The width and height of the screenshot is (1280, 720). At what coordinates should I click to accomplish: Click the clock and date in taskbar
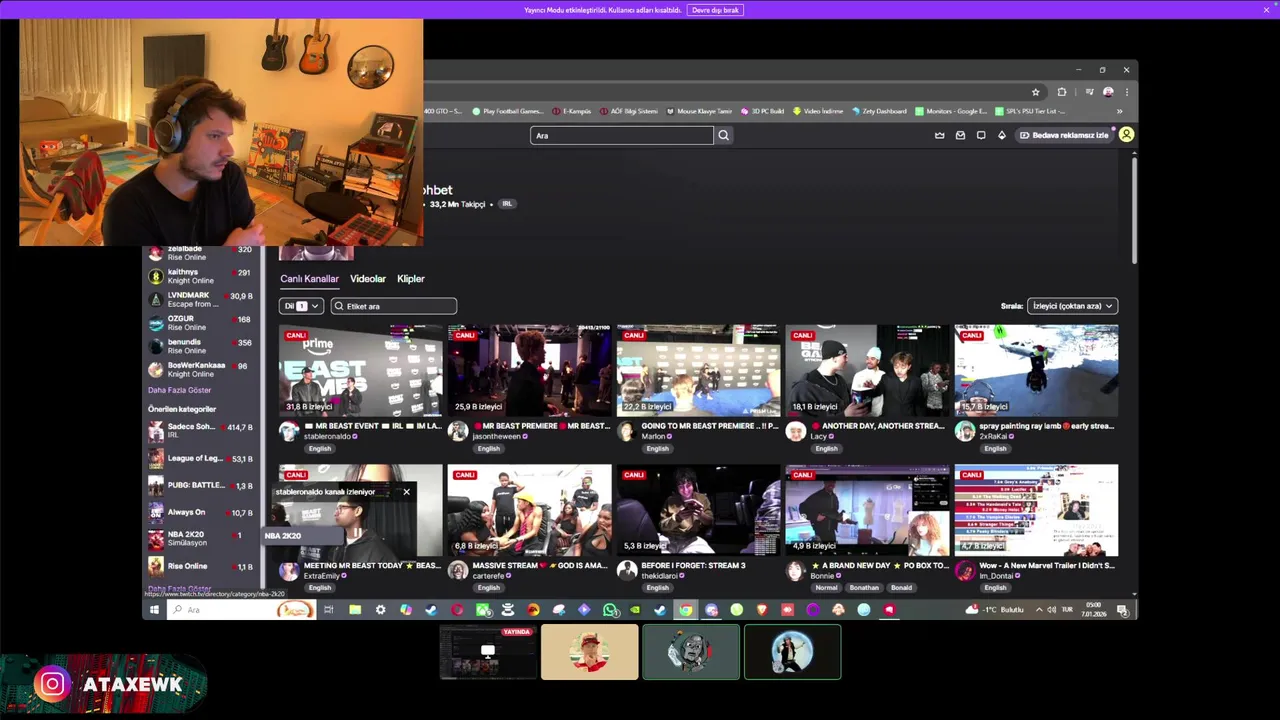pos(1094,610)
